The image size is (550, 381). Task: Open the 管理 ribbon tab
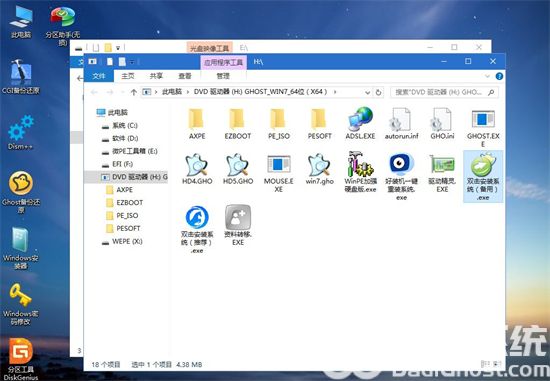click(x=223, y=76)
